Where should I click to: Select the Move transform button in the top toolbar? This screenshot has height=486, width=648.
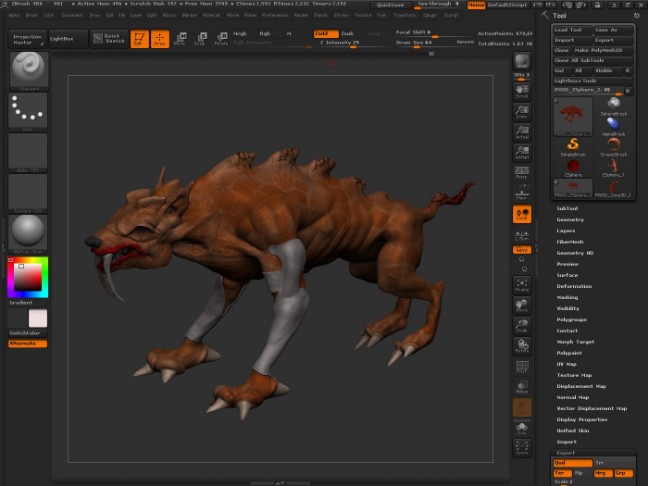click(180, 39)
